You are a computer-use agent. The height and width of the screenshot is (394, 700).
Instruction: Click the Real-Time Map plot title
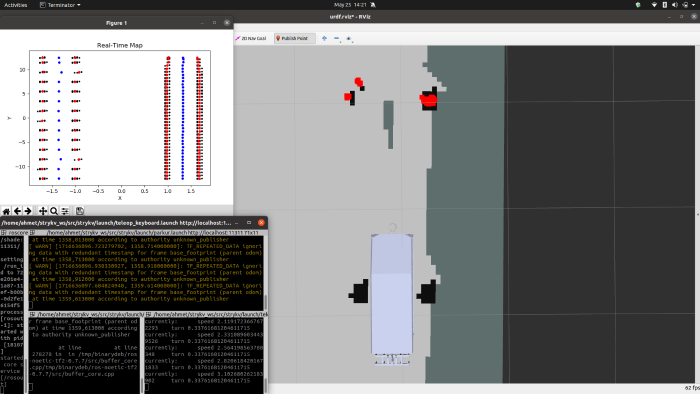pos(120,45)
